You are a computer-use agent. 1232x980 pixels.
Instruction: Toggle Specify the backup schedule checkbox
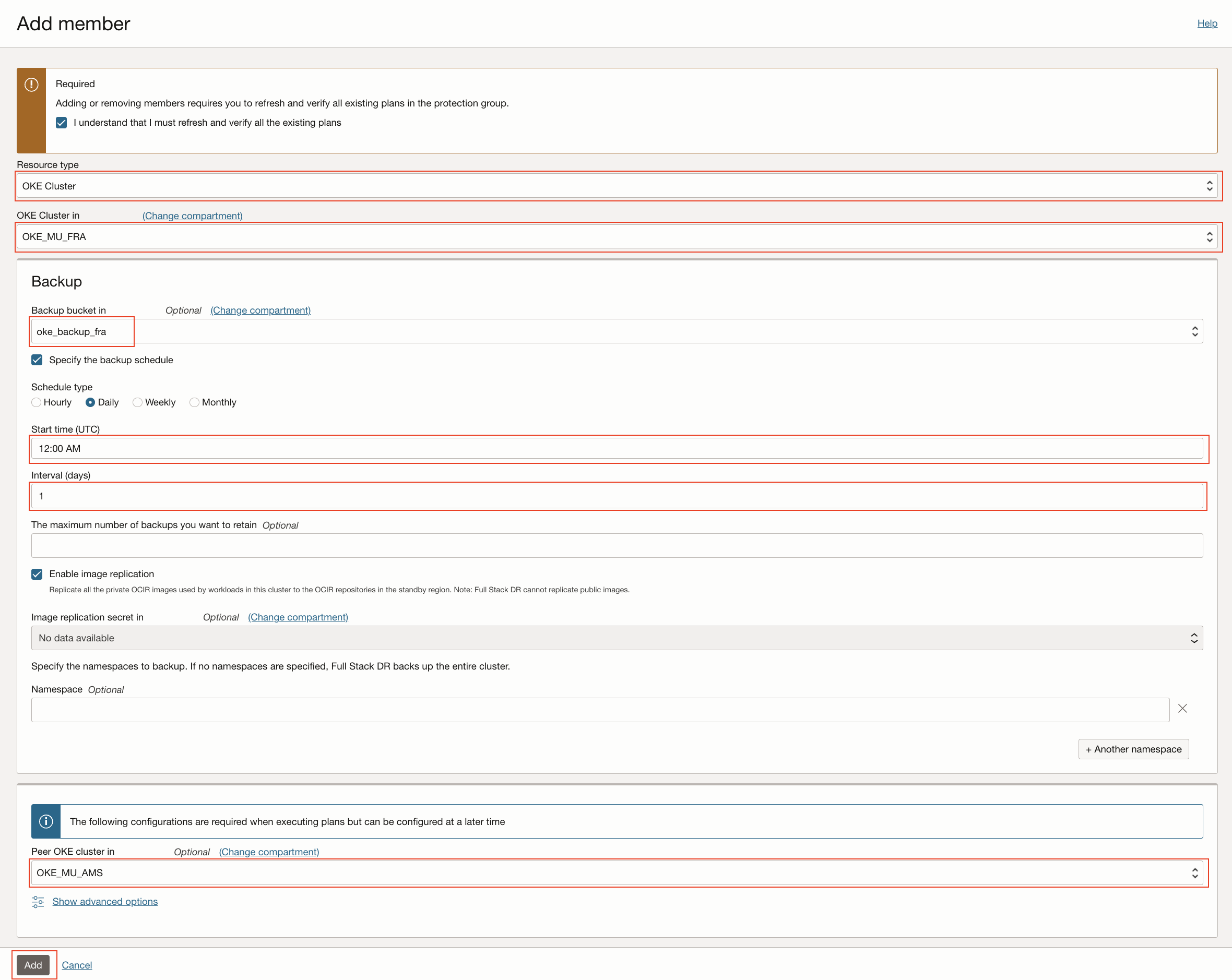[x=37, y=360]
